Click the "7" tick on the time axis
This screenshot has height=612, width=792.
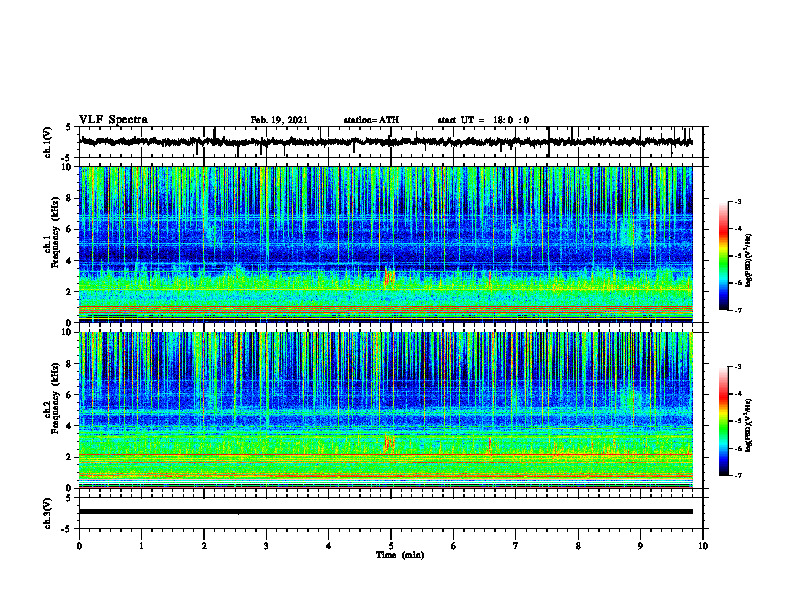coord(516,546)
